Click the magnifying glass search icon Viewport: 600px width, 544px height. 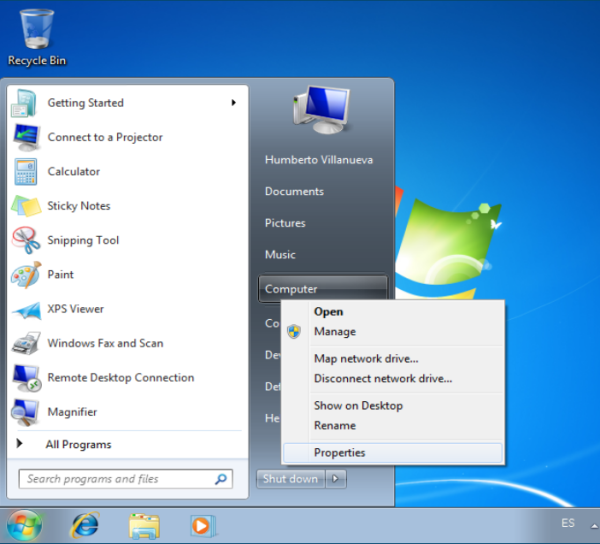pos(221,479)
